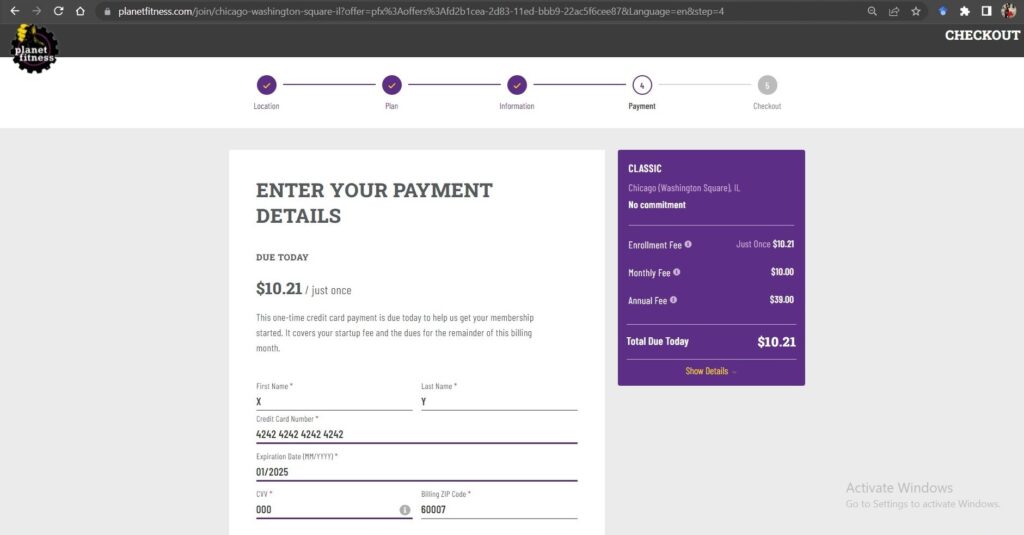Reload the page with browser refresh icon
Screen dimensions: 1024x535
click(58, 11)
